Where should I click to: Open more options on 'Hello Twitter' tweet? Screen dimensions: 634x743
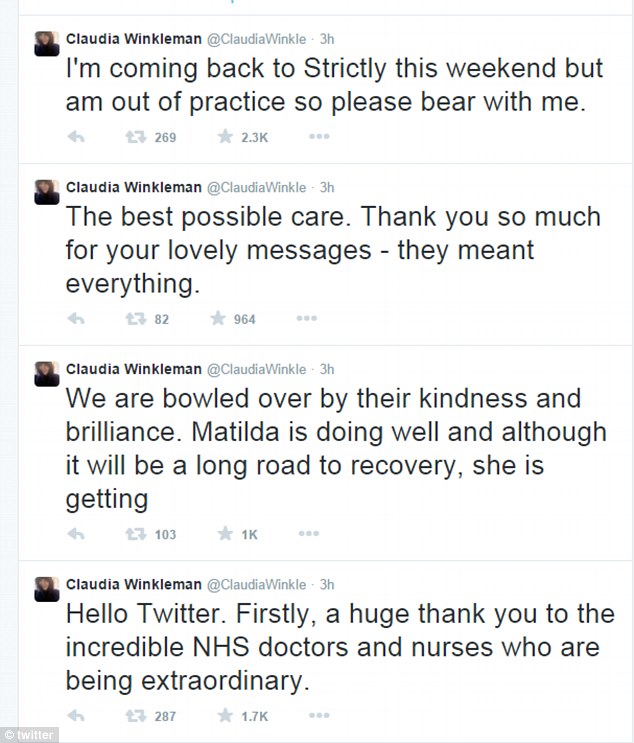[x=319, y=715]
